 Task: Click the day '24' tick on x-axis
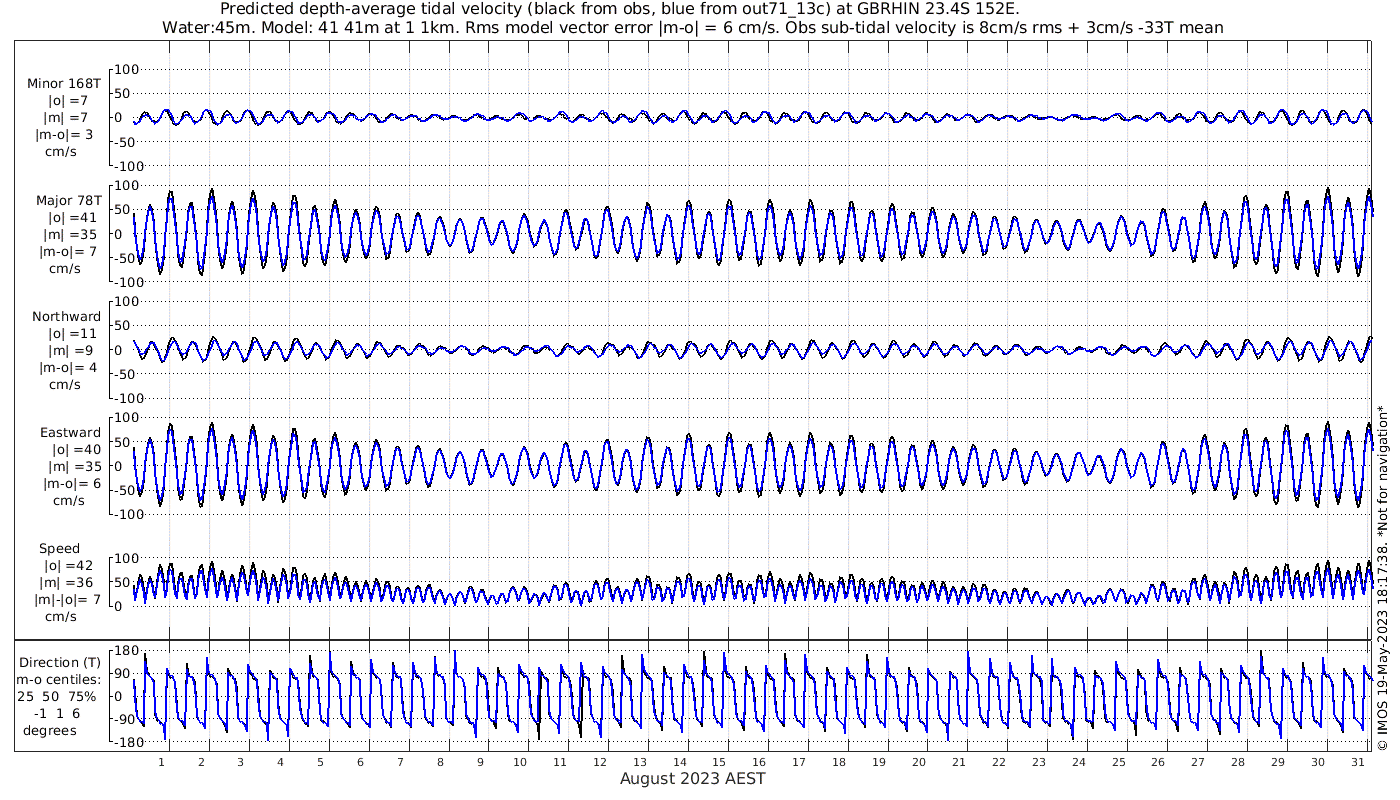(1078, 762)
